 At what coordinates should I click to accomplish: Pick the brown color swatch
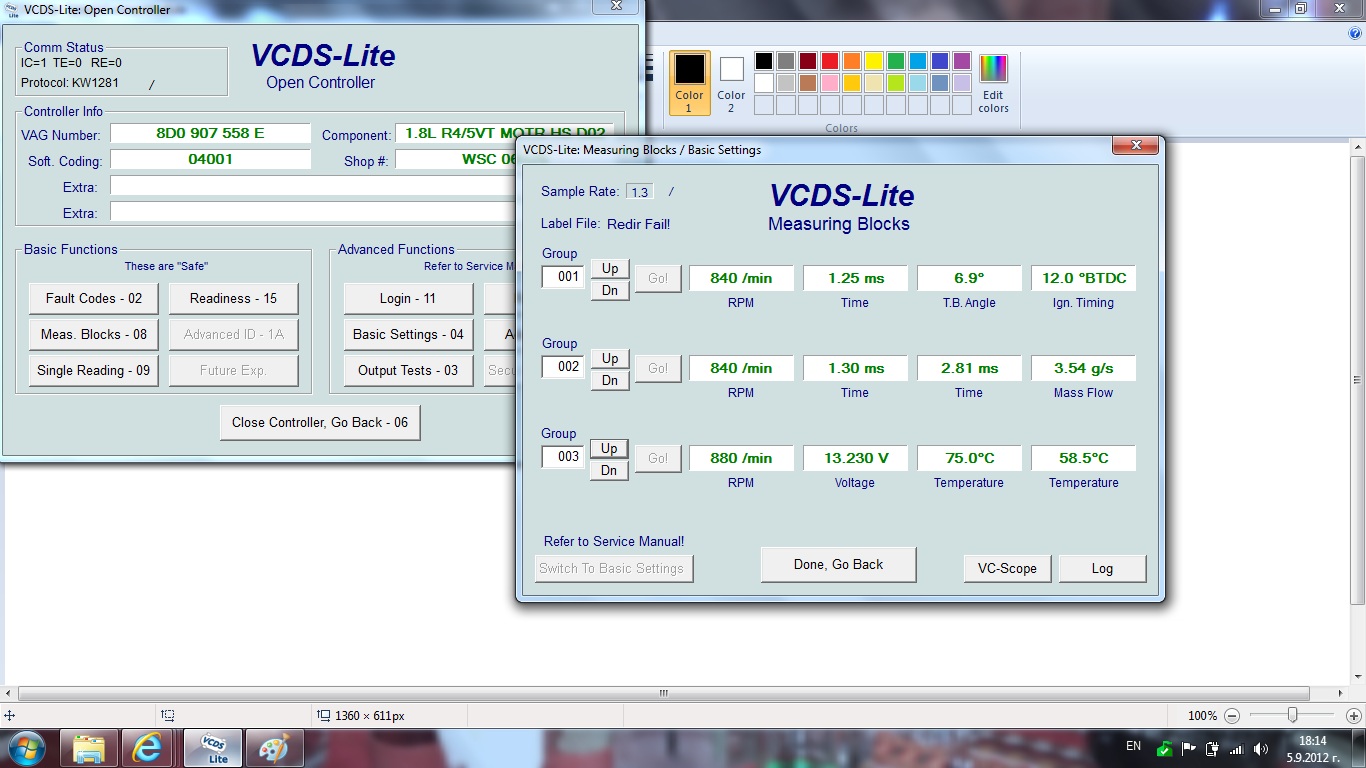click(x=808, y=83)
